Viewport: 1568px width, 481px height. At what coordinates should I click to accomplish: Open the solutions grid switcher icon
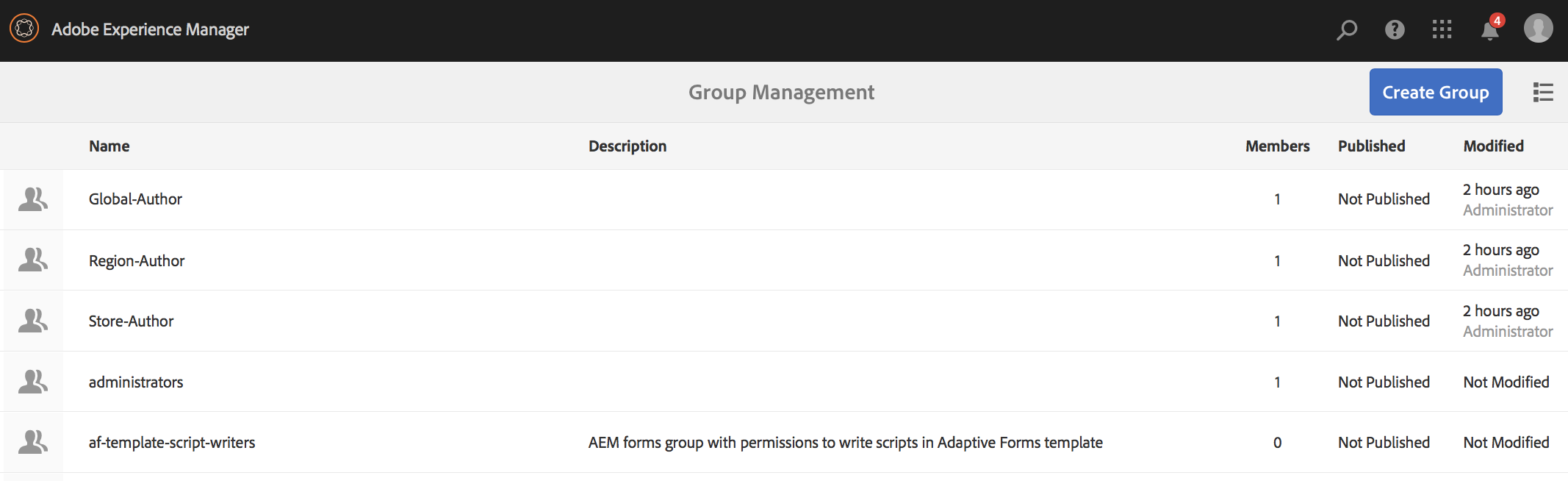(x=1442, y=29)
